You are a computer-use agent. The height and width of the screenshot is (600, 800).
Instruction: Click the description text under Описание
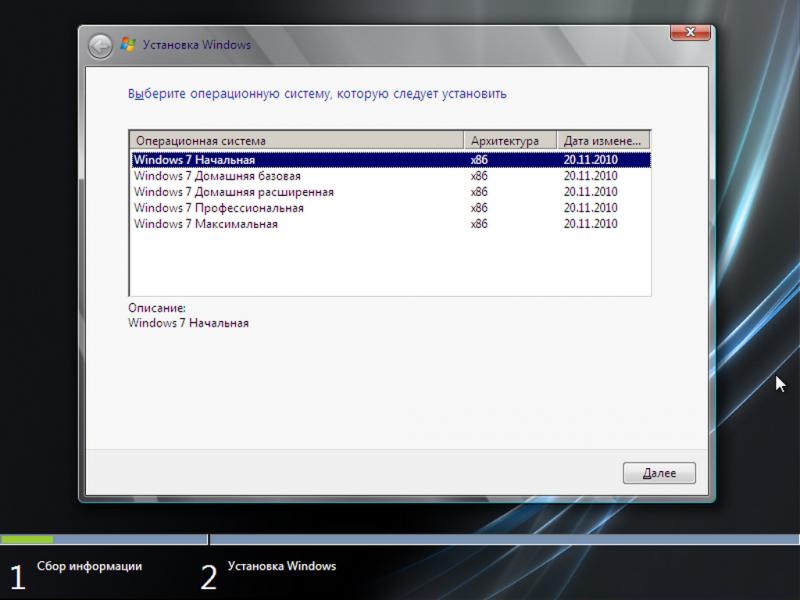pyautogui.click(x=188, y=323)
